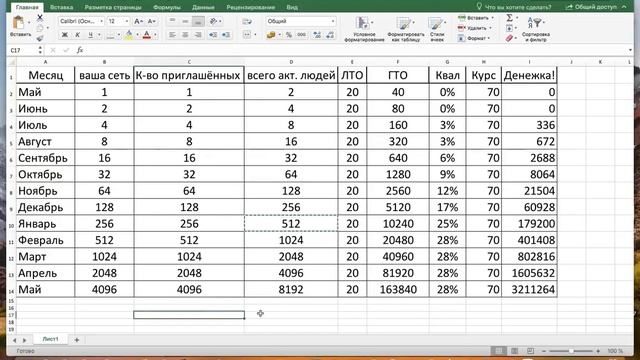Select middle vertical alignment
The image size is (640, 360).
click(185, 21)
